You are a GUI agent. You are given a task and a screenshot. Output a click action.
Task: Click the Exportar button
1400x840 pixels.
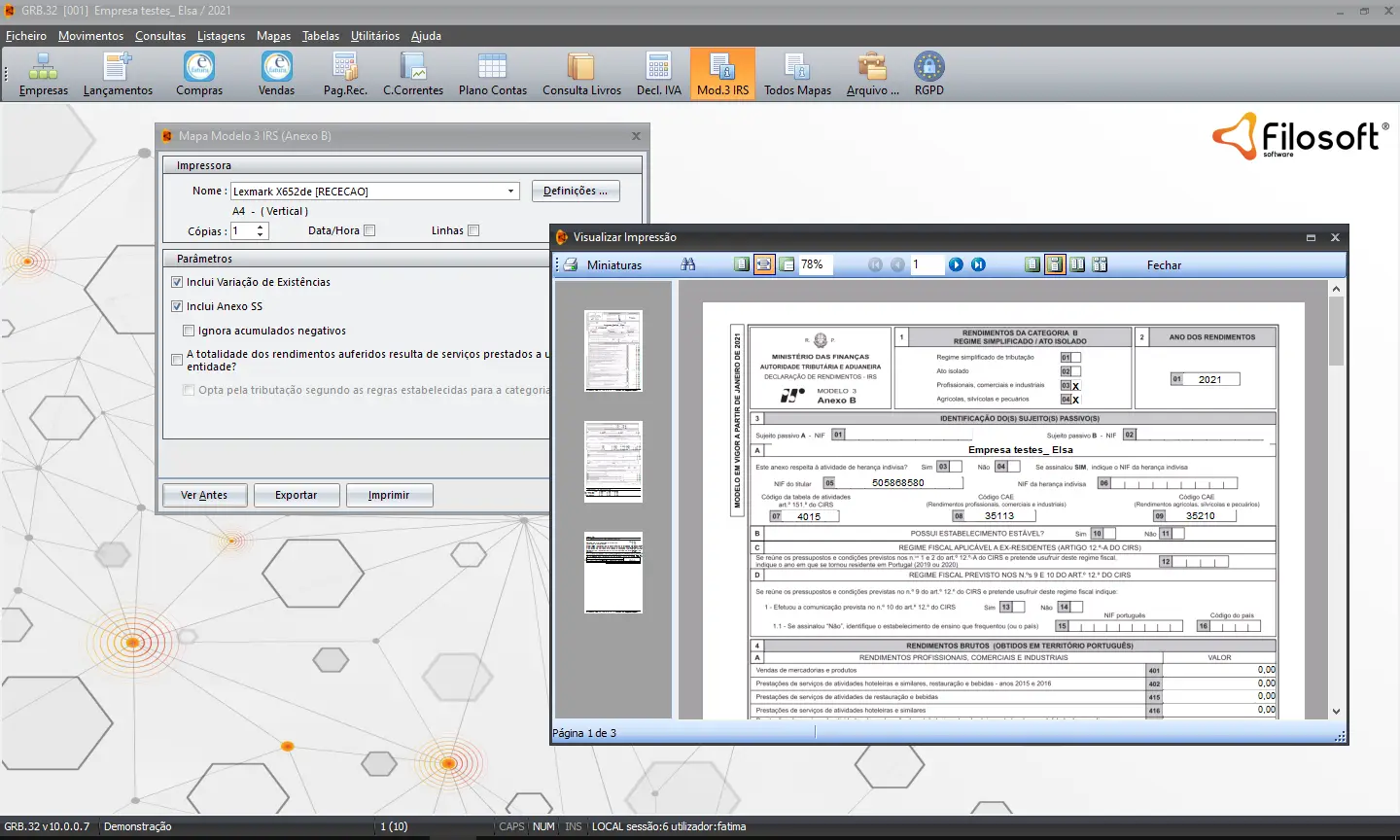(297, 495)
